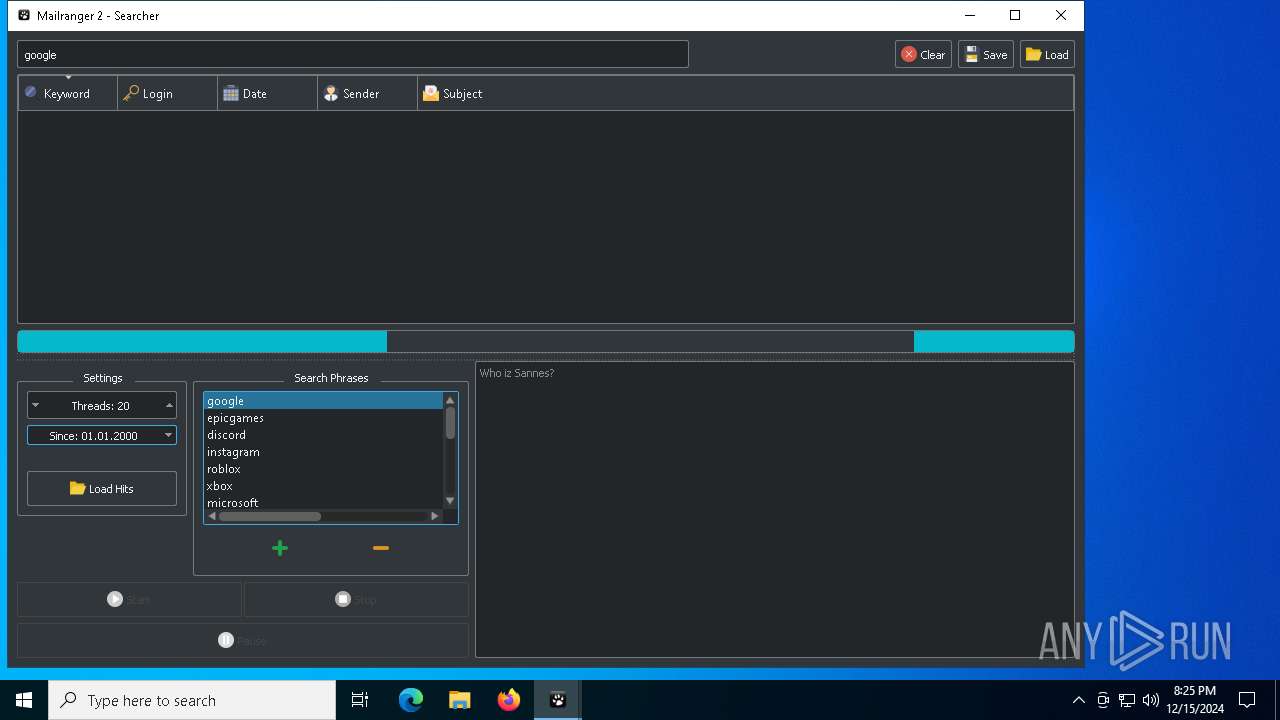The width and height of the screenshot is (1280, 720).
Task: Click the Clear button
Action: point(923,55)
